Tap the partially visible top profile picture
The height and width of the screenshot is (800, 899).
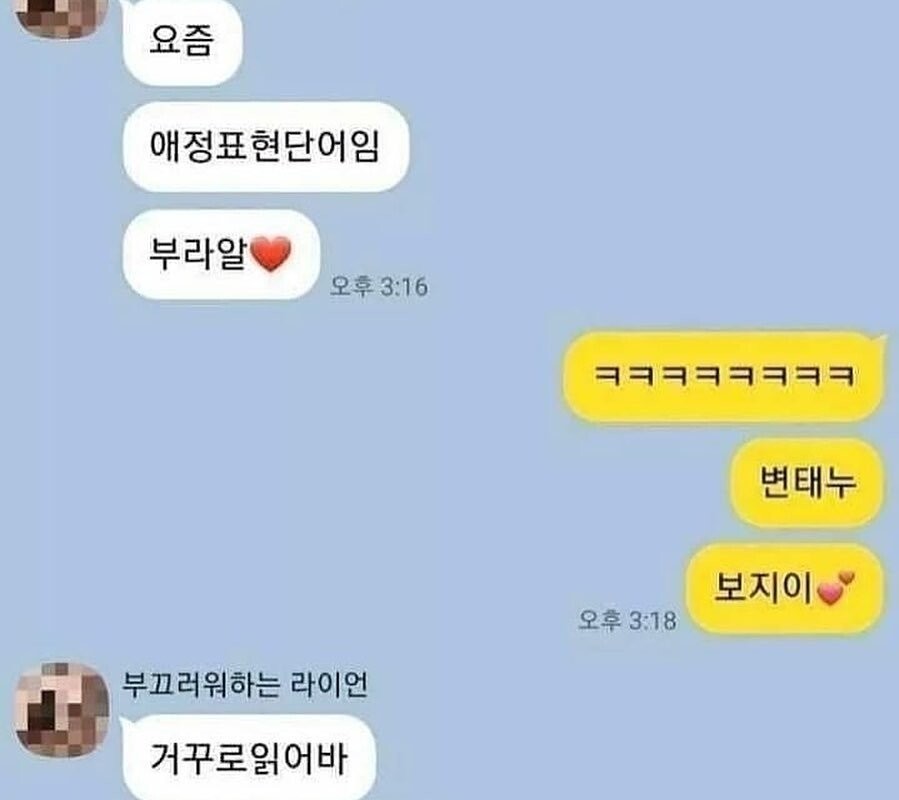[61, 19]
